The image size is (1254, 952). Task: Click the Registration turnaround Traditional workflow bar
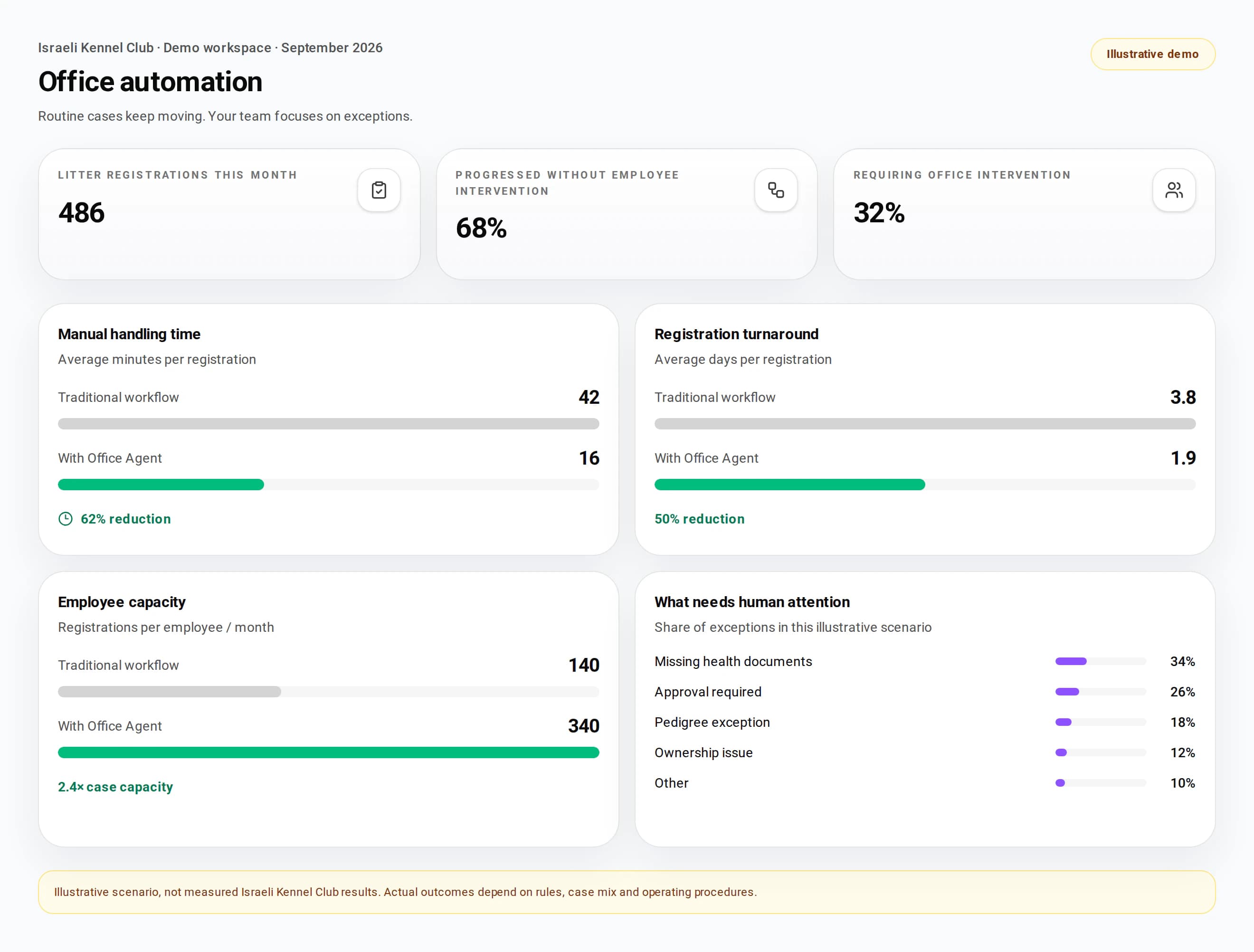click(925, 424)
